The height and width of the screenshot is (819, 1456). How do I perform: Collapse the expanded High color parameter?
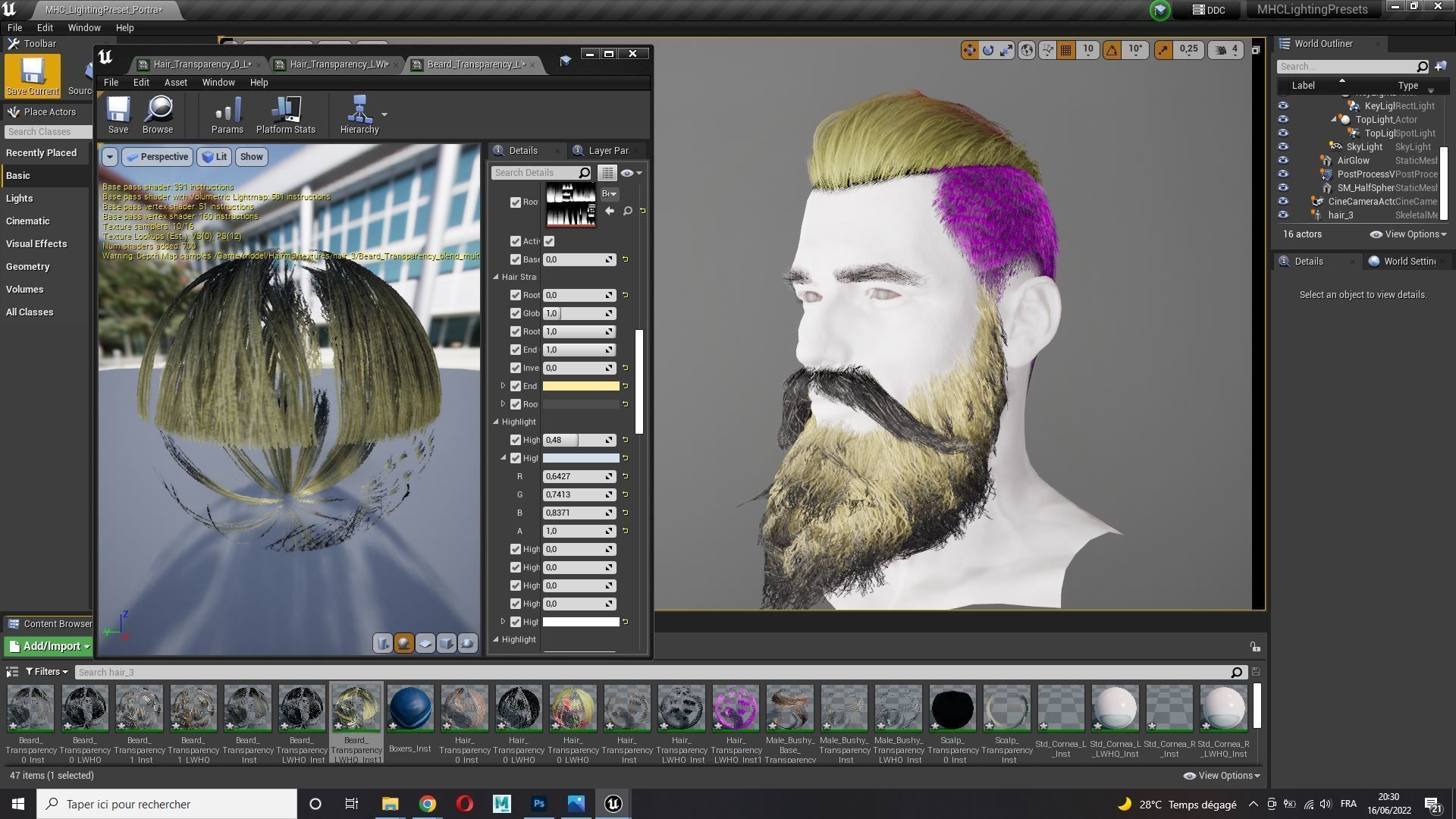coord(503,458)
